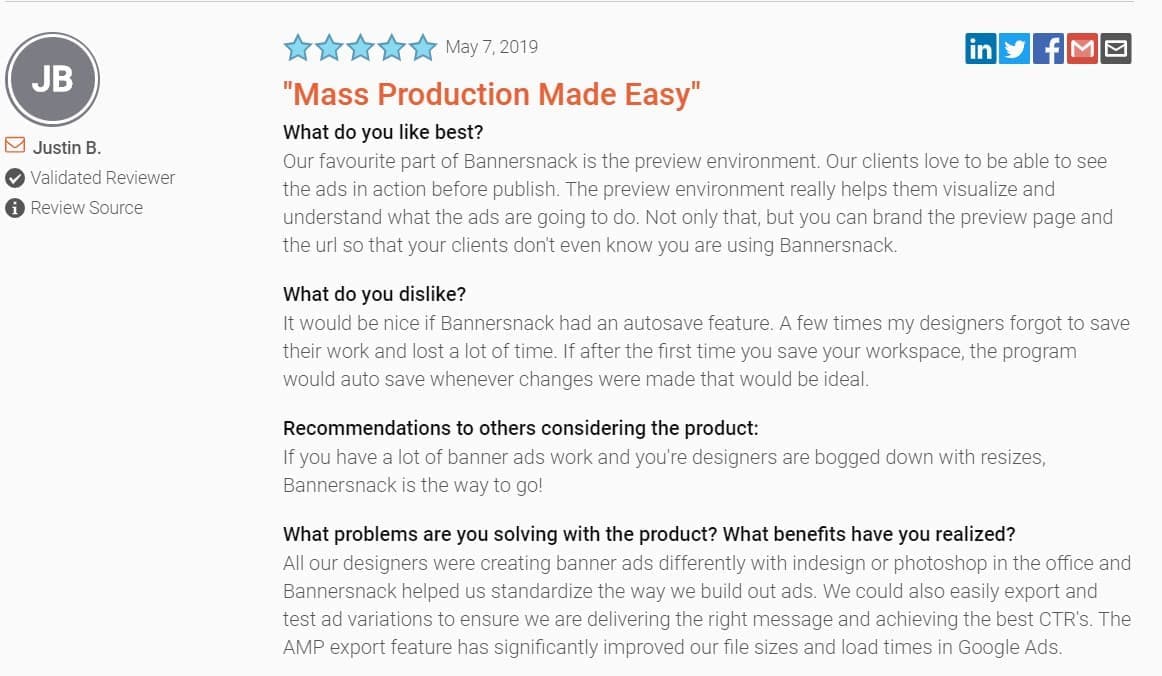Share the review via Gmail
Screen dimensions: 1162x676
click(x=1082, y=47)
